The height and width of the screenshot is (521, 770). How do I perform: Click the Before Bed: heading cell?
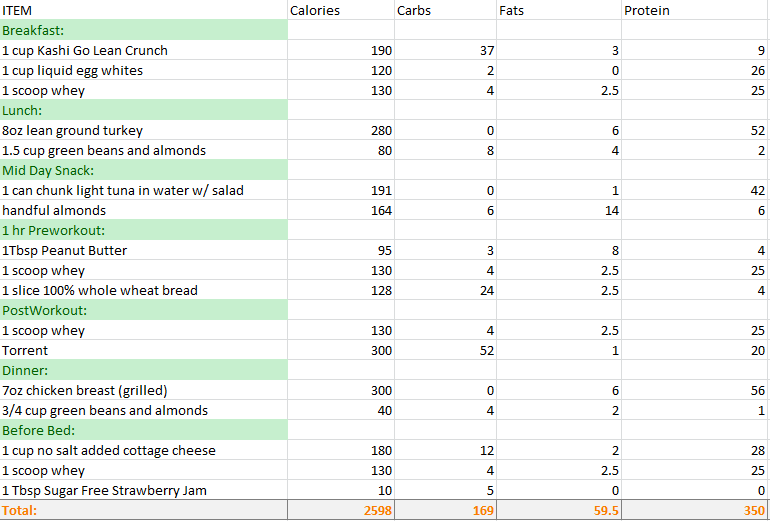pyautogui.click(x=144, y=431)
